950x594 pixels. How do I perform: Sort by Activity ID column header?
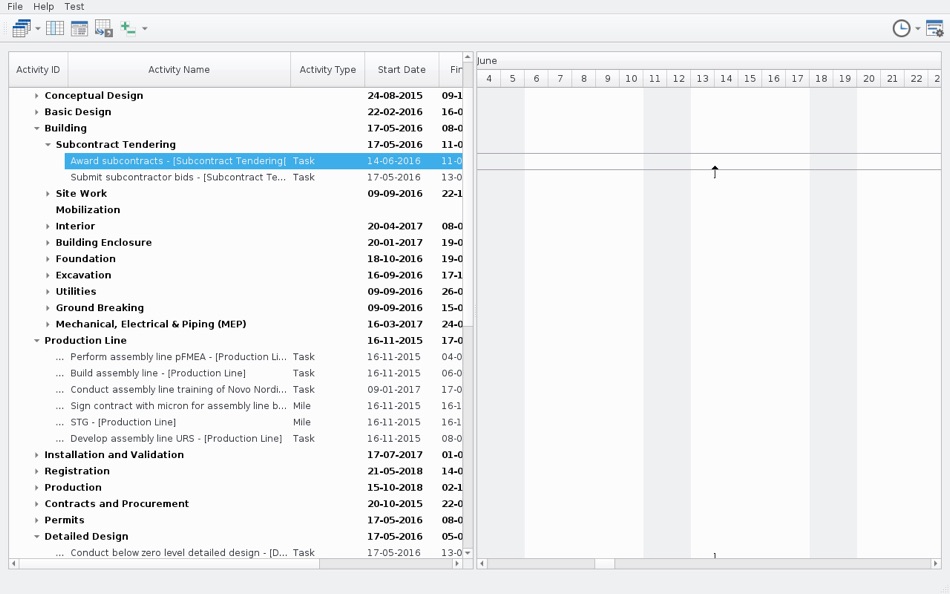click(x=38, y=70)
